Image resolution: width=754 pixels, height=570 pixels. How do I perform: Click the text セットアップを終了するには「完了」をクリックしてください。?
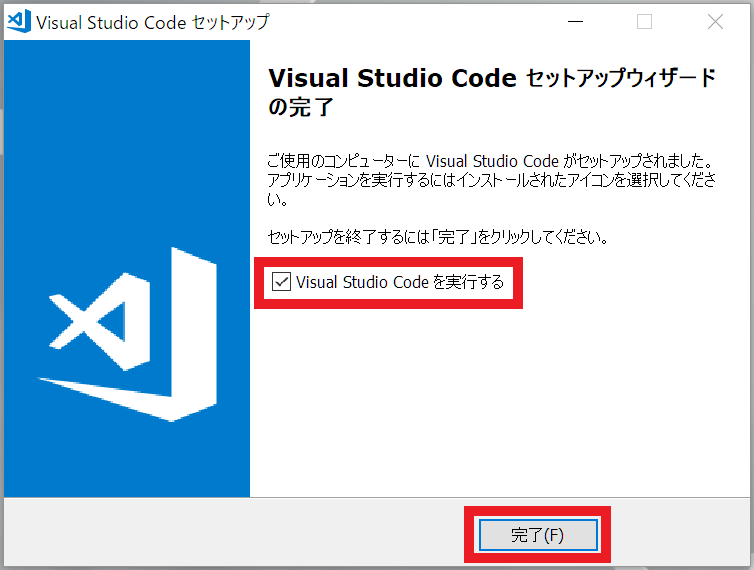coord(438,237)
